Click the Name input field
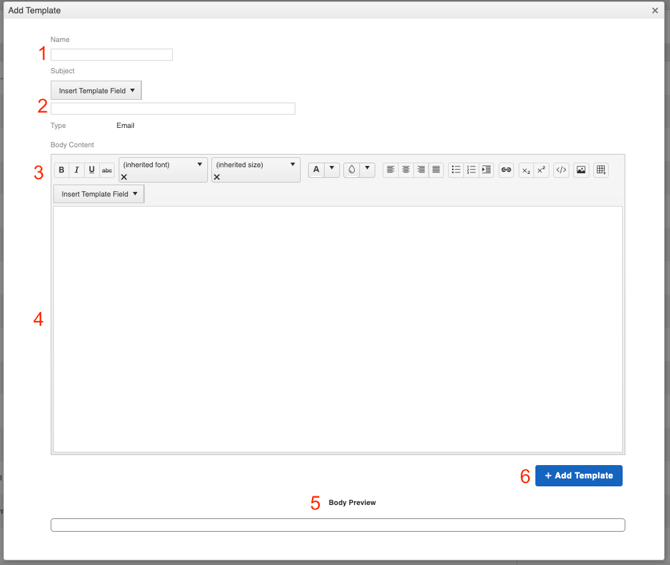Image resolution: width=670 pixels, height=565 pixels. (111, 55)
